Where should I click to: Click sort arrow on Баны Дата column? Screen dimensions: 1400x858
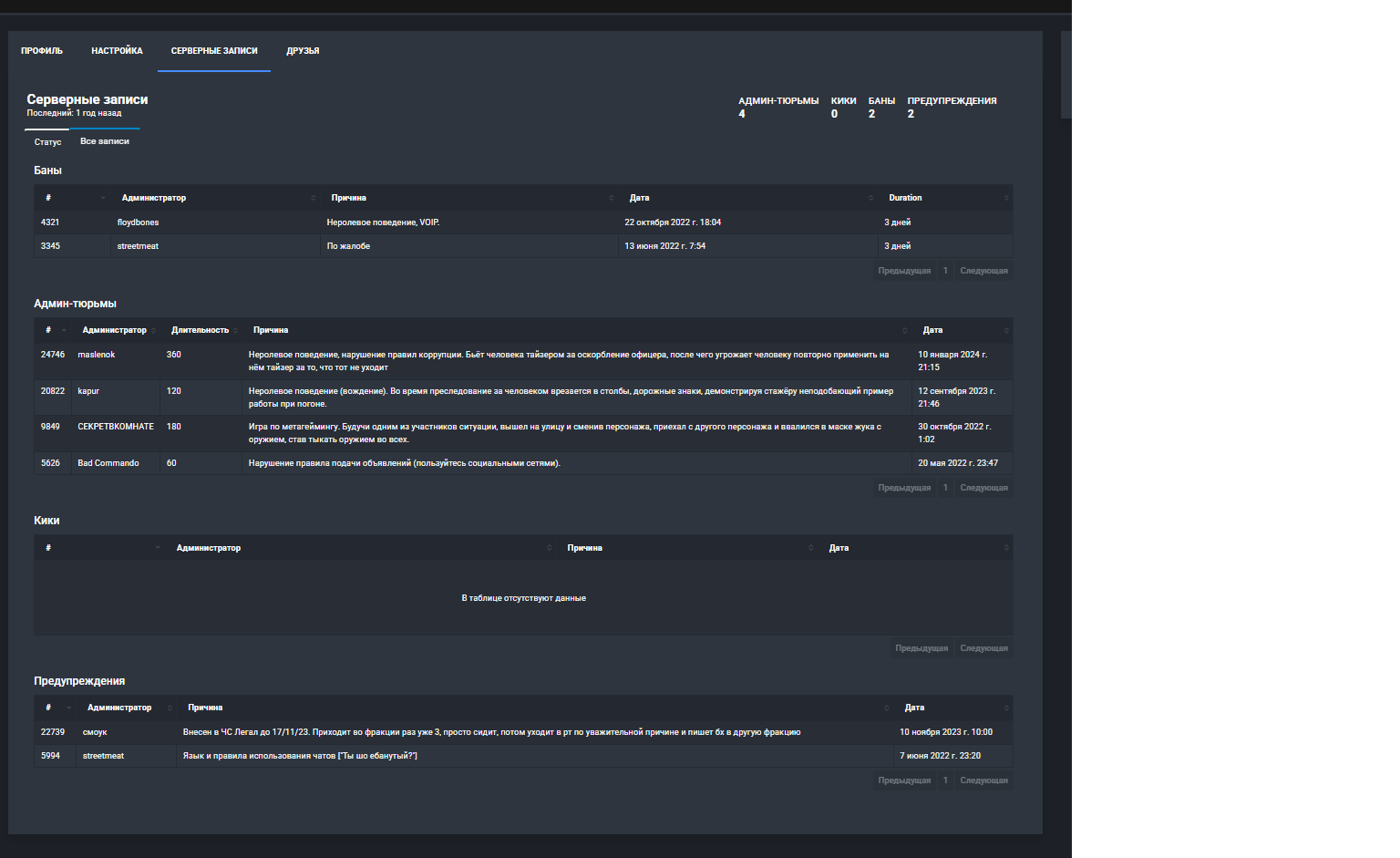tap(871, 198)
